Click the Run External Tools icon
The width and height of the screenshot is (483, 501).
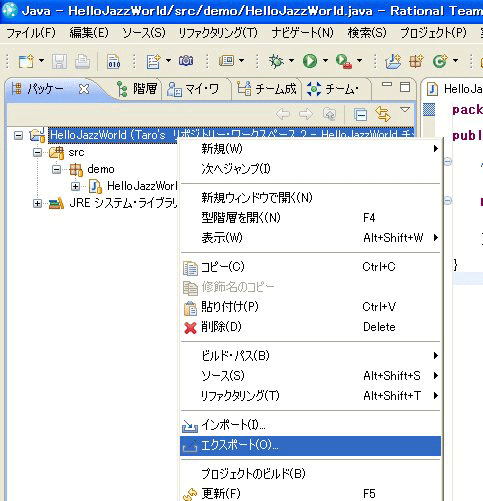[x=344, y=62]
